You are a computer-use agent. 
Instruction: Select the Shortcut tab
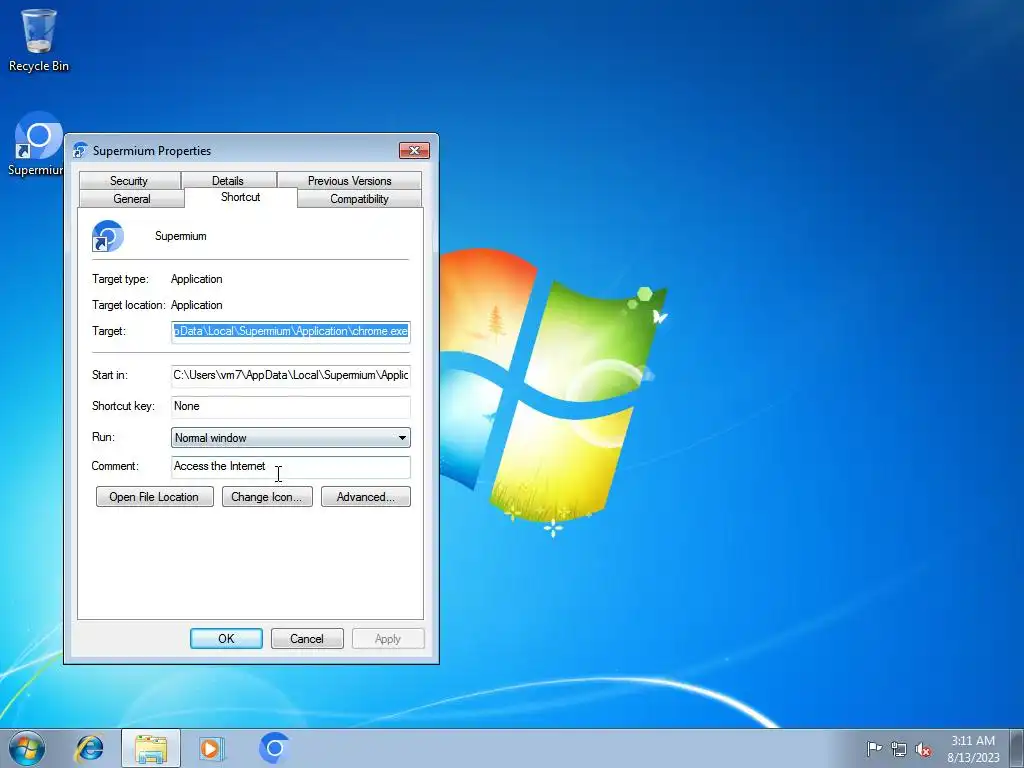[241, 197]
